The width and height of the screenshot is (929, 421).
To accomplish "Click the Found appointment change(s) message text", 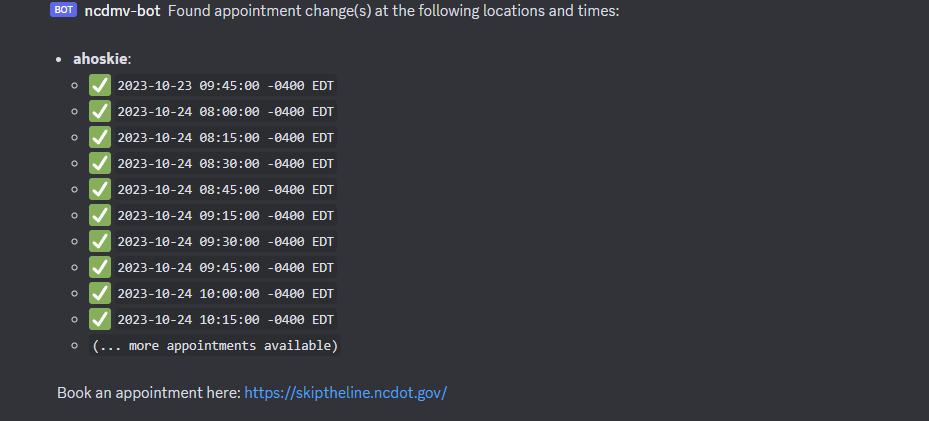I will click(x=393, y=11).
